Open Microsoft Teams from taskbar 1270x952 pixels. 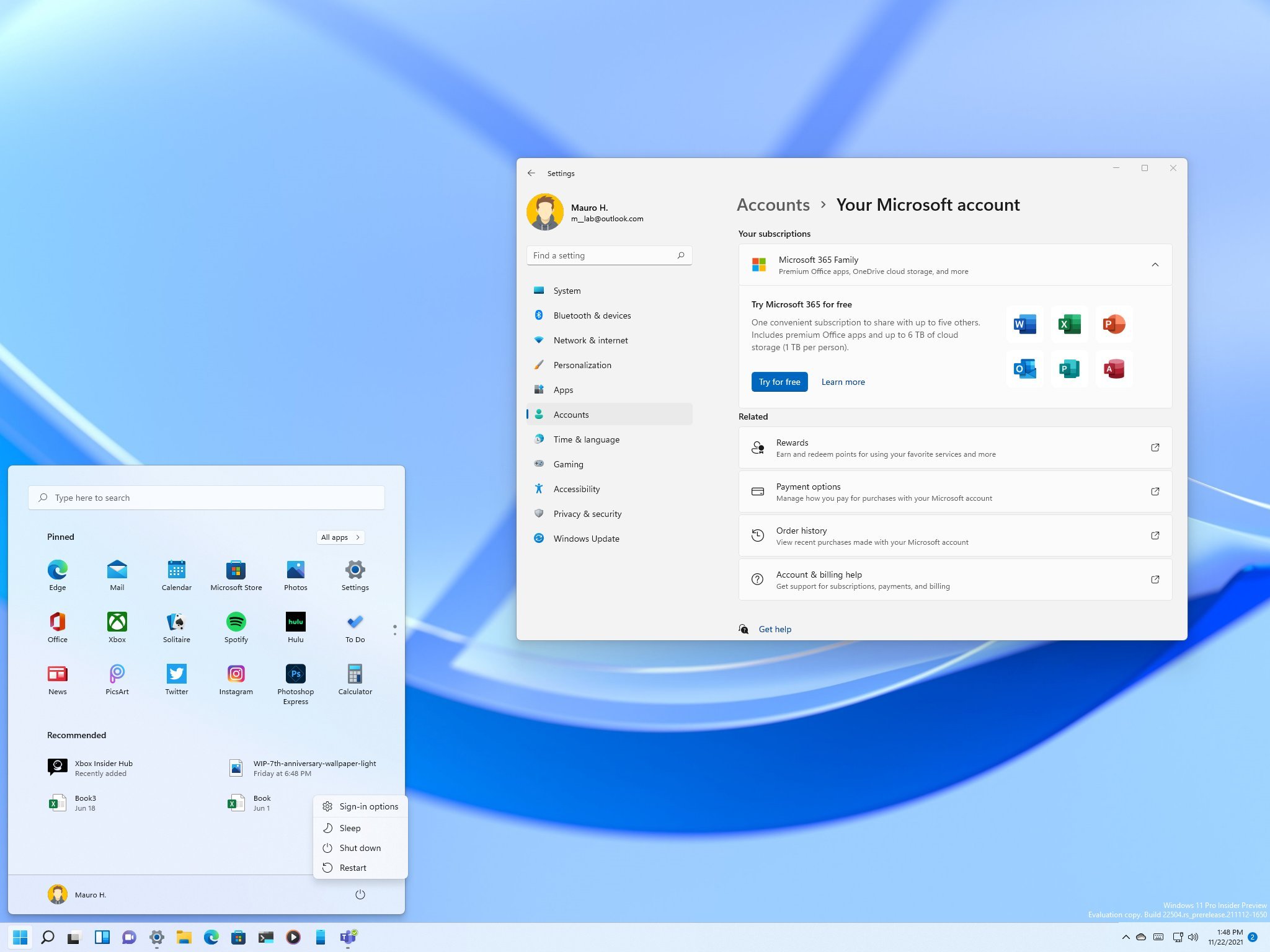pyautogui.click(x=348, y=937)
